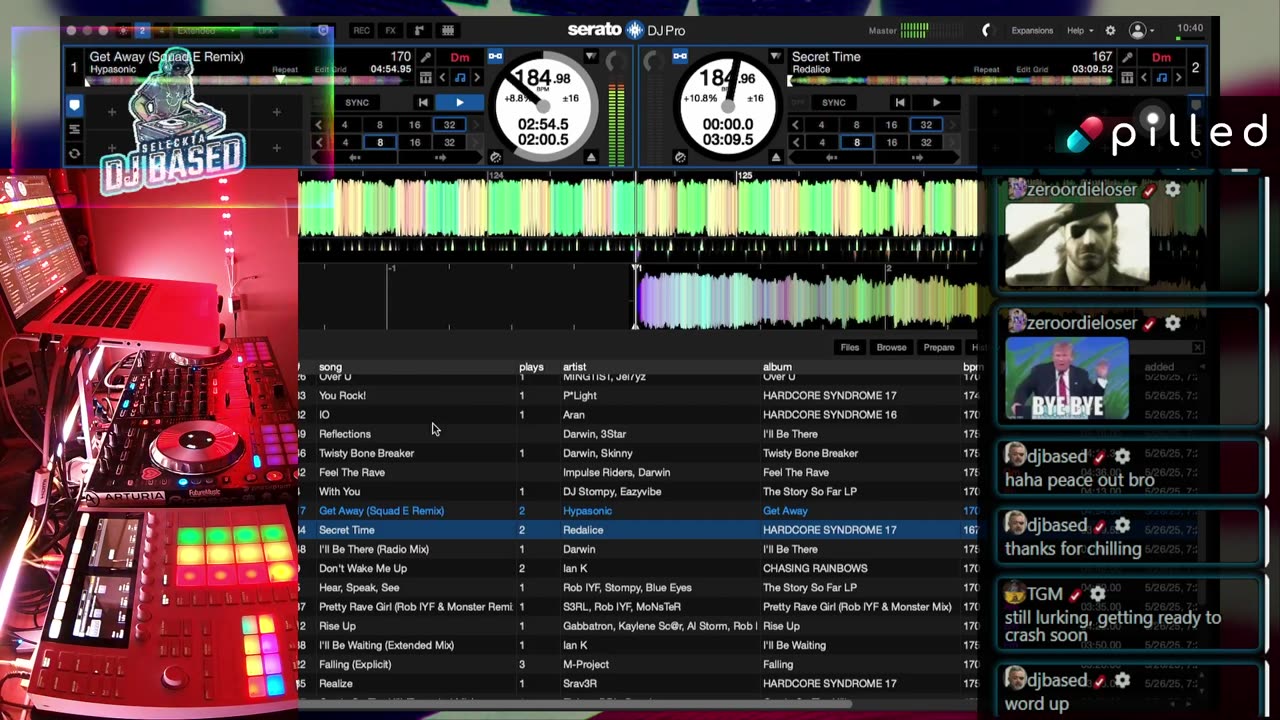Jump to previous track start on deck 1
Viewport: 1280px width, 720px height.
point(423,102)
